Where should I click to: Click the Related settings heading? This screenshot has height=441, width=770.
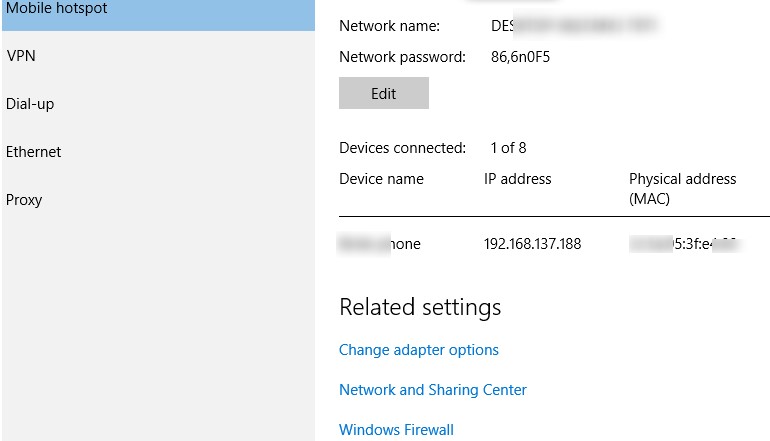[420, 307]
